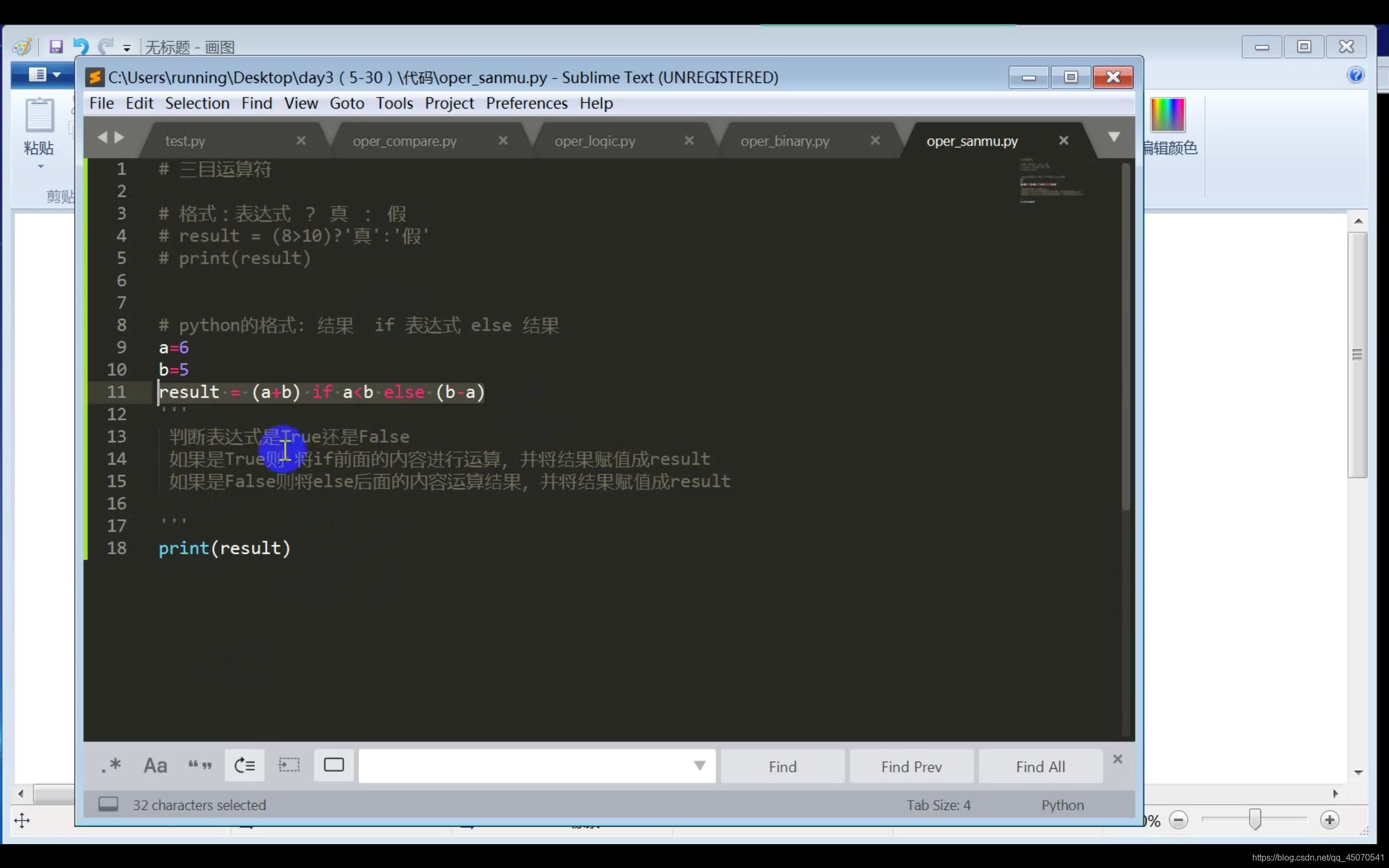The image size is (1389, 868).
Task: Close the find panel
Action: (x=1117, y=759)
